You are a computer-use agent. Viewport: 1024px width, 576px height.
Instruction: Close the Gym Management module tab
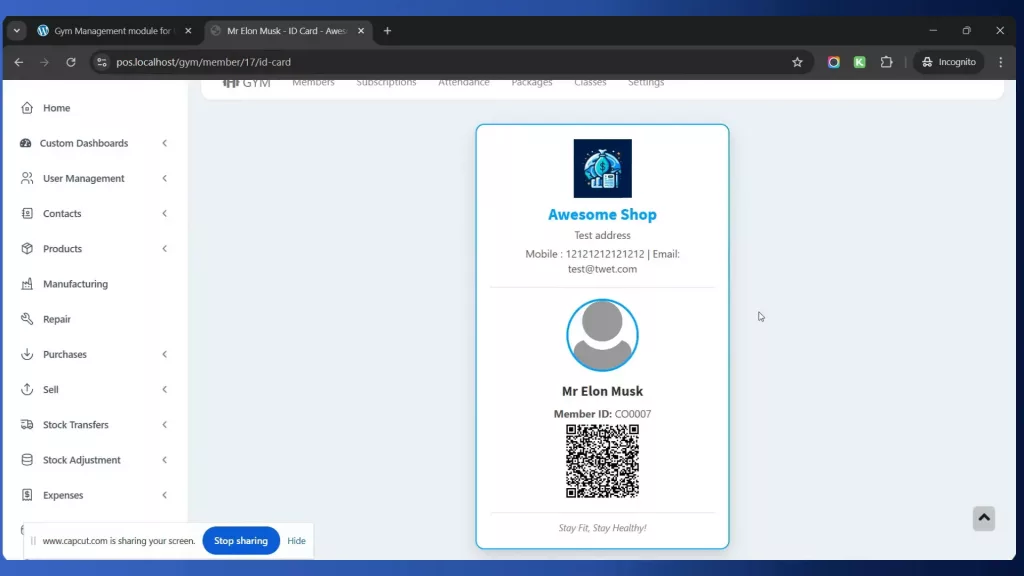pyautogui.click(x=188, y=31)
